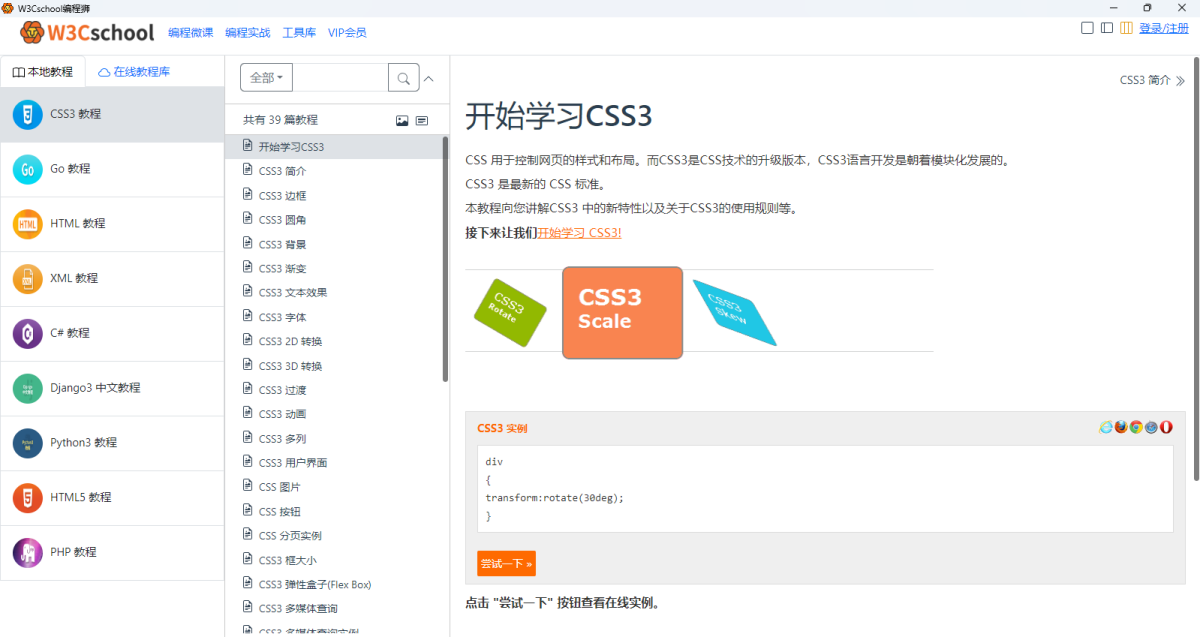Click the 尝试一下 button
Viewport: 1200px width, 637px height.
[506, 564]
